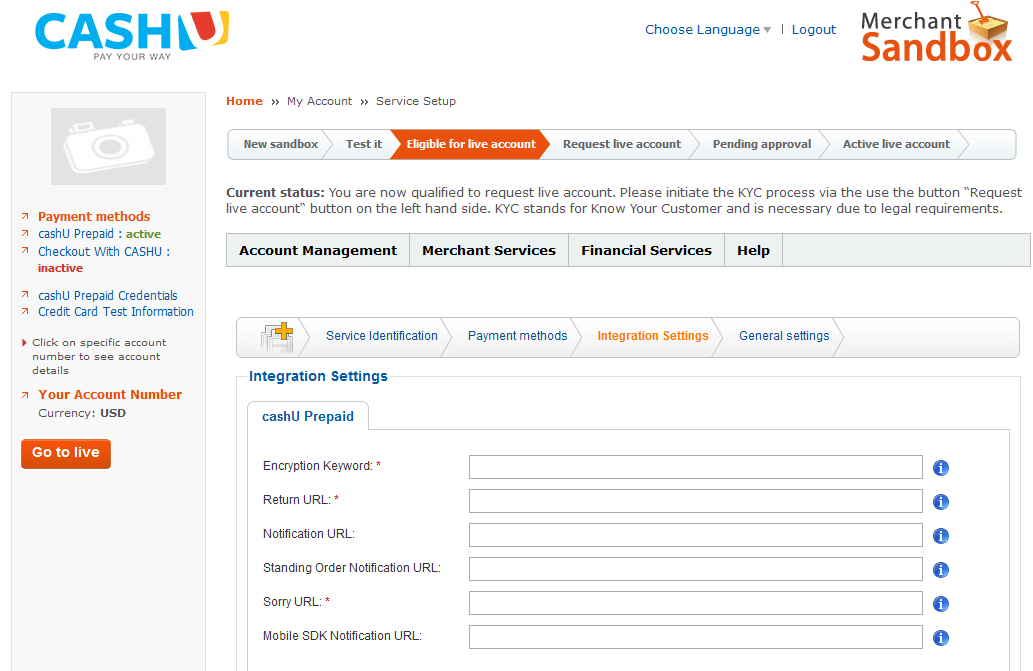Click the CASHU Pay Your Way logo
This screenshot has height=671, width=1033.
click(x=132, y=36)
